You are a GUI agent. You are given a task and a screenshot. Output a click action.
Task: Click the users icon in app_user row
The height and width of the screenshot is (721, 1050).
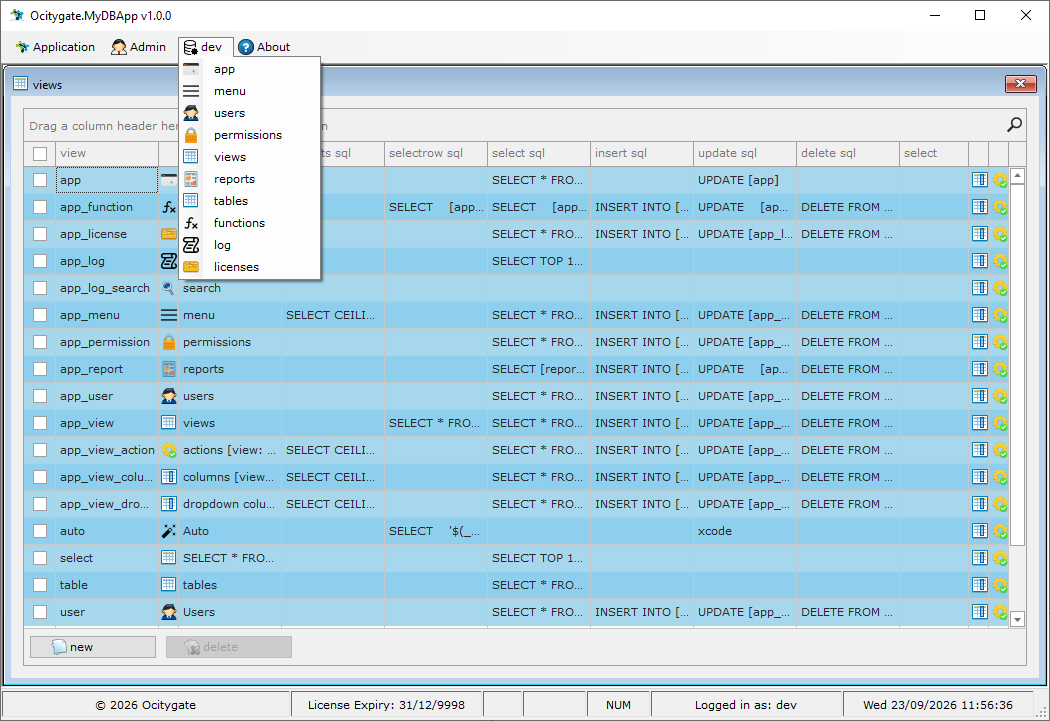pos(169,396)
